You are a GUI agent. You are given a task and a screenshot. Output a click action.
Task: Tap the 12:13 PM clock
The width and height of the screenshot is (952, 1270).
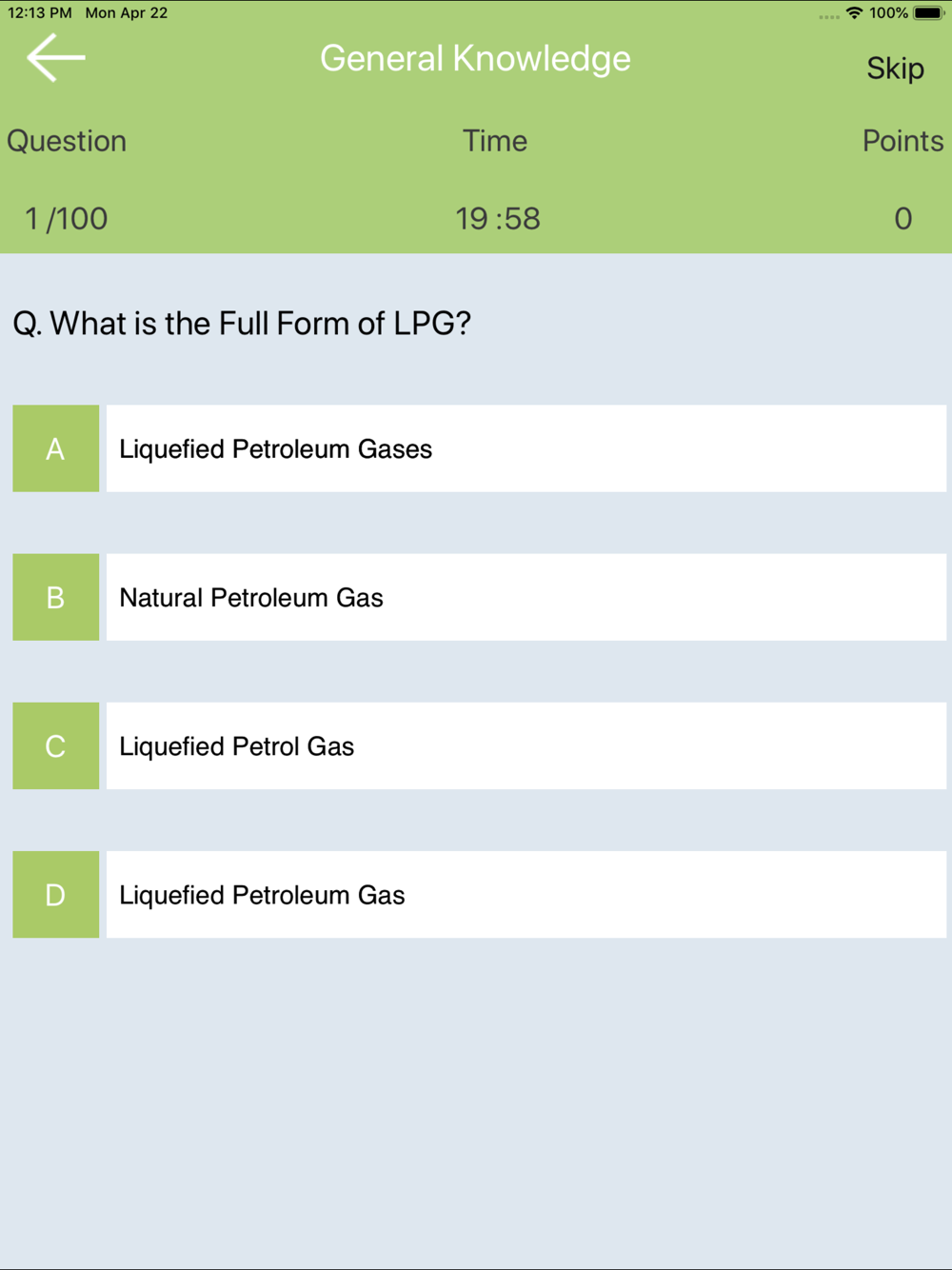click(x=40, y=13)
